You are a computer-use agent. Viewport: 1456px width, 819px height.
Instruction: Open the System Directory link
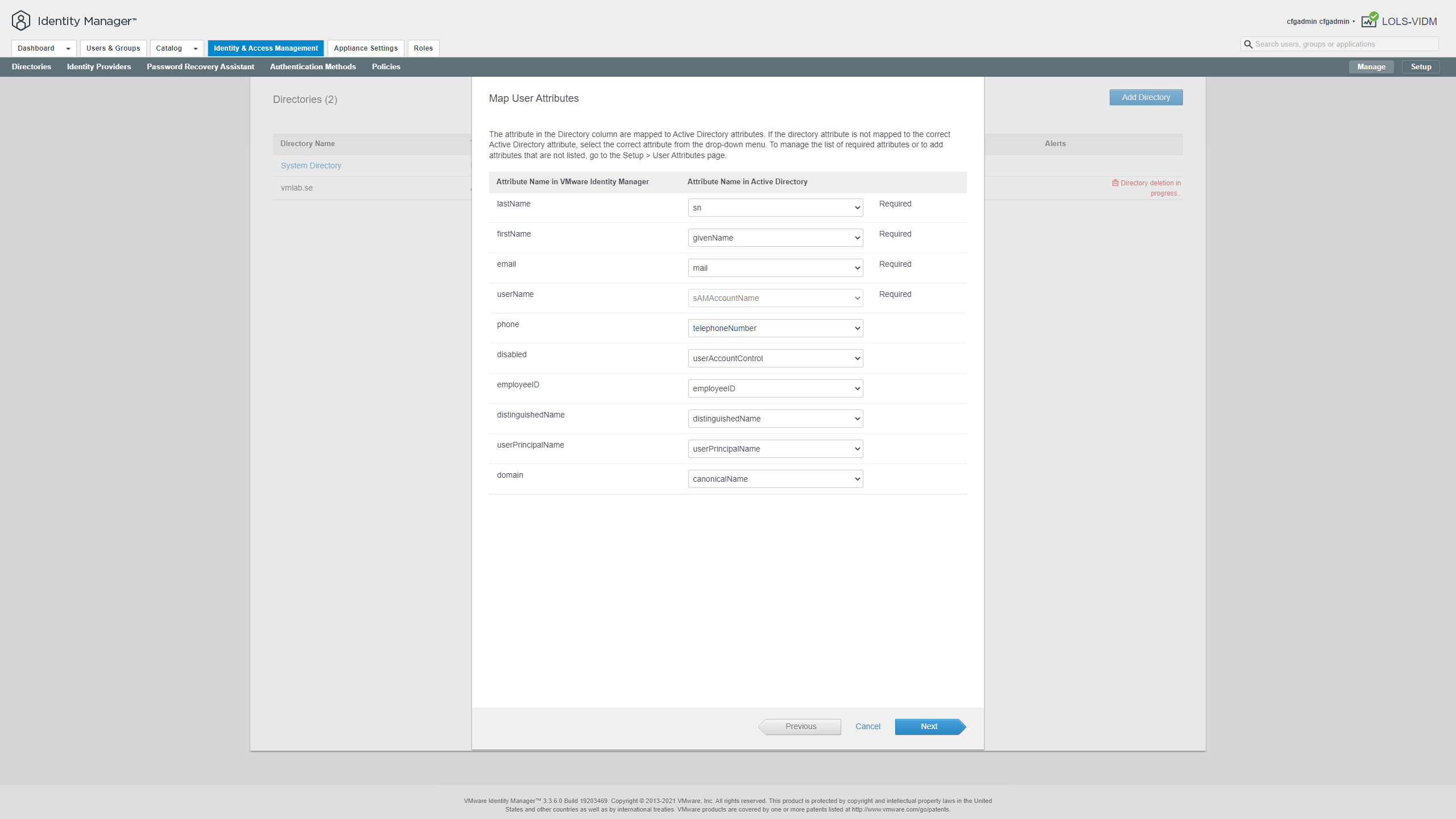pyautogui.click(x=311, y=166)
